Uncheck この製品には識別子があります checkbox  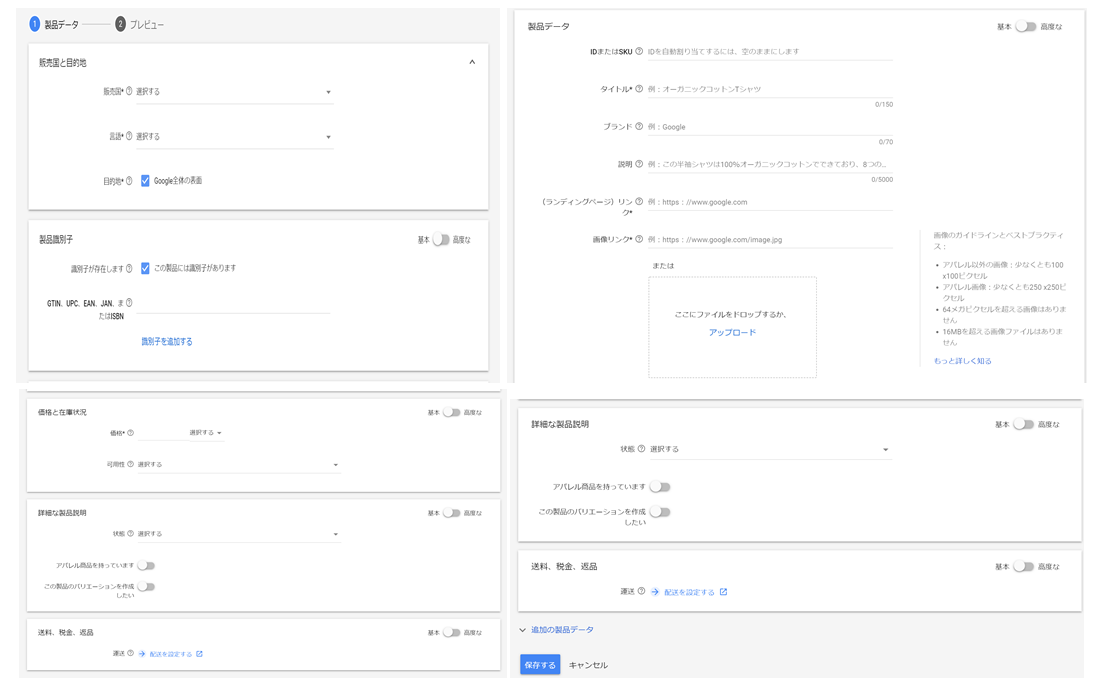tap(145, 268)
